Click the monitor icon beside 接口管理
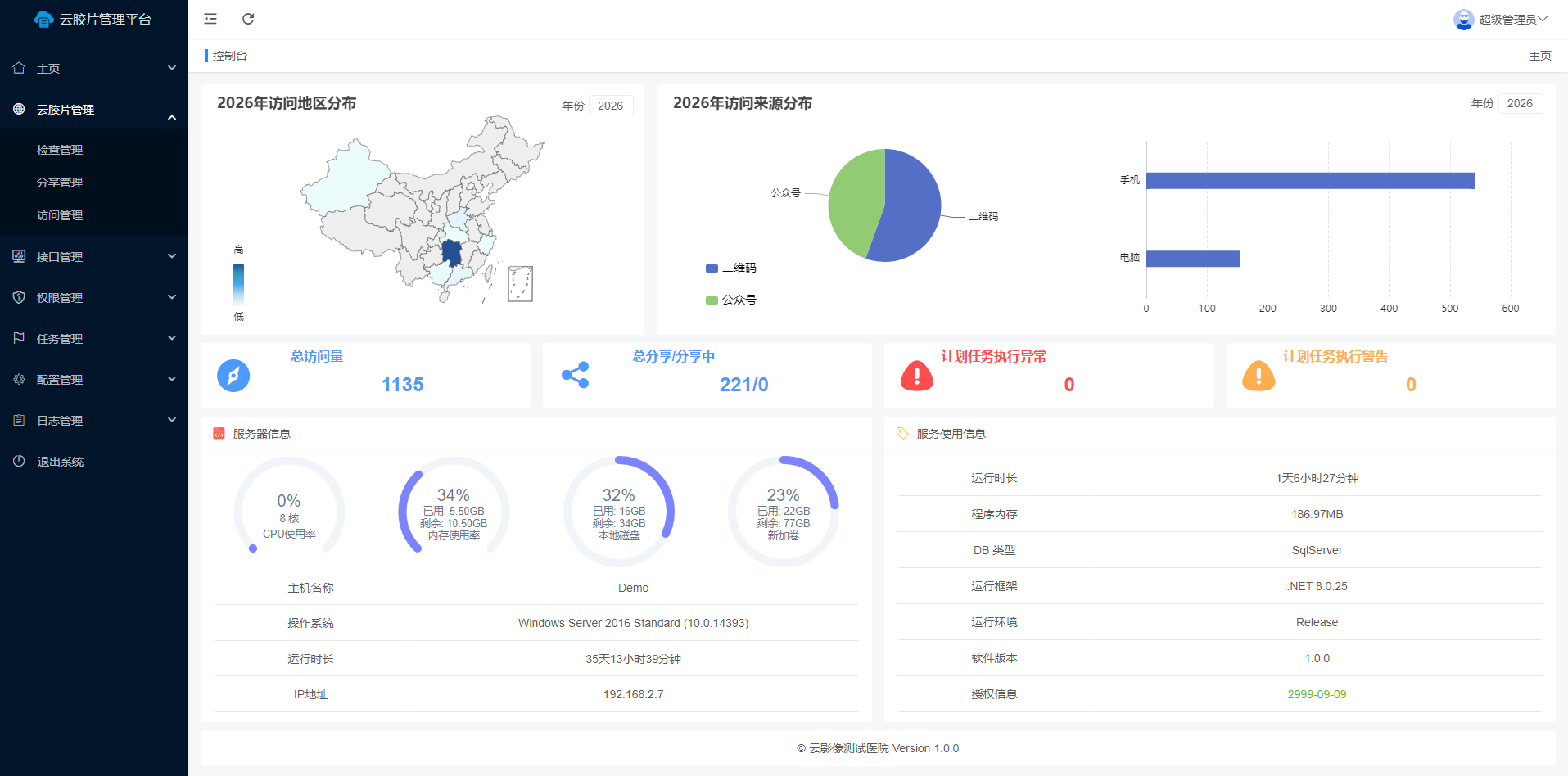The image size is (1568, 776). [x=19, y=256]
